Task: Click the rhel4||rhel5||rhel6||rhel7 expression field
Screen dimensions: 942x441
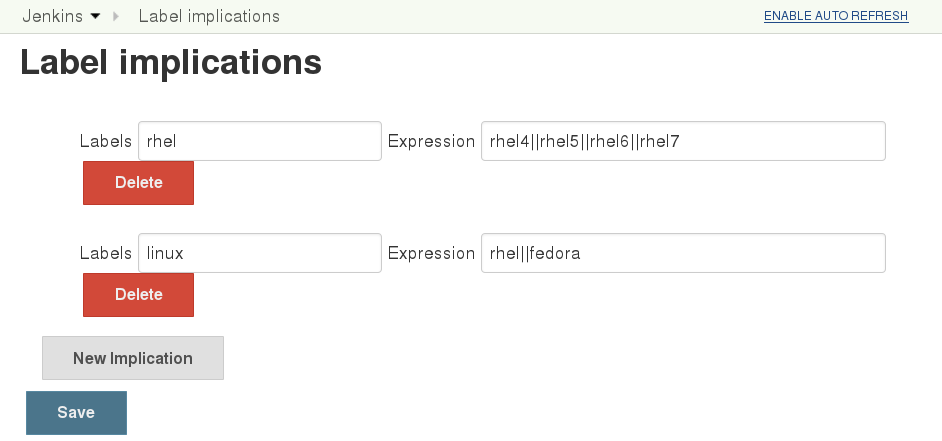Action: click(x=683, y=141)
